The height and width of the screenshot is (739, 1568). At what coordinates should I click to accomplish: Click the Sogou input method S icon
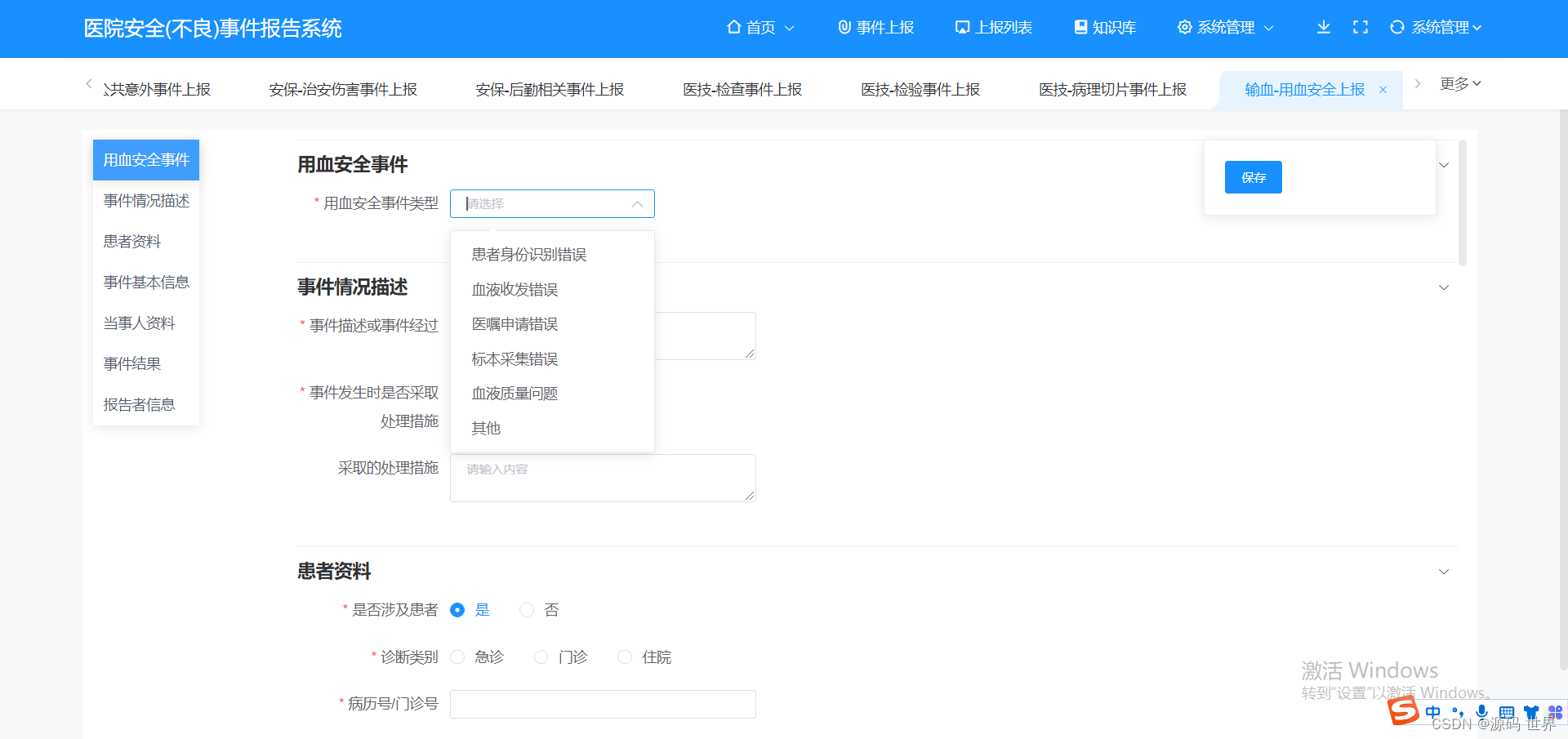tap(1404, 710)
